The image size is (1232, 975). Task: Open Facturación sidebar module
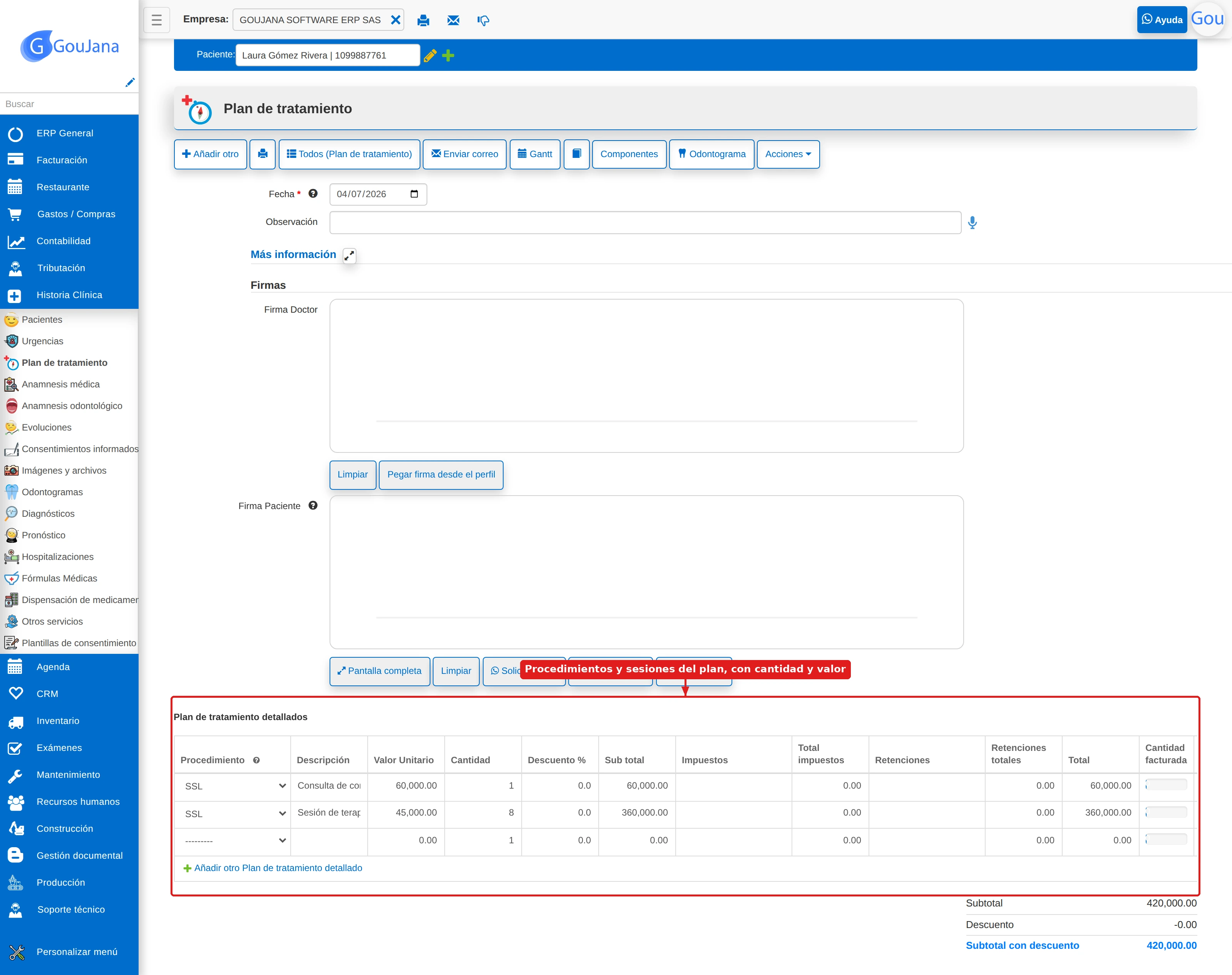[69, 160]
